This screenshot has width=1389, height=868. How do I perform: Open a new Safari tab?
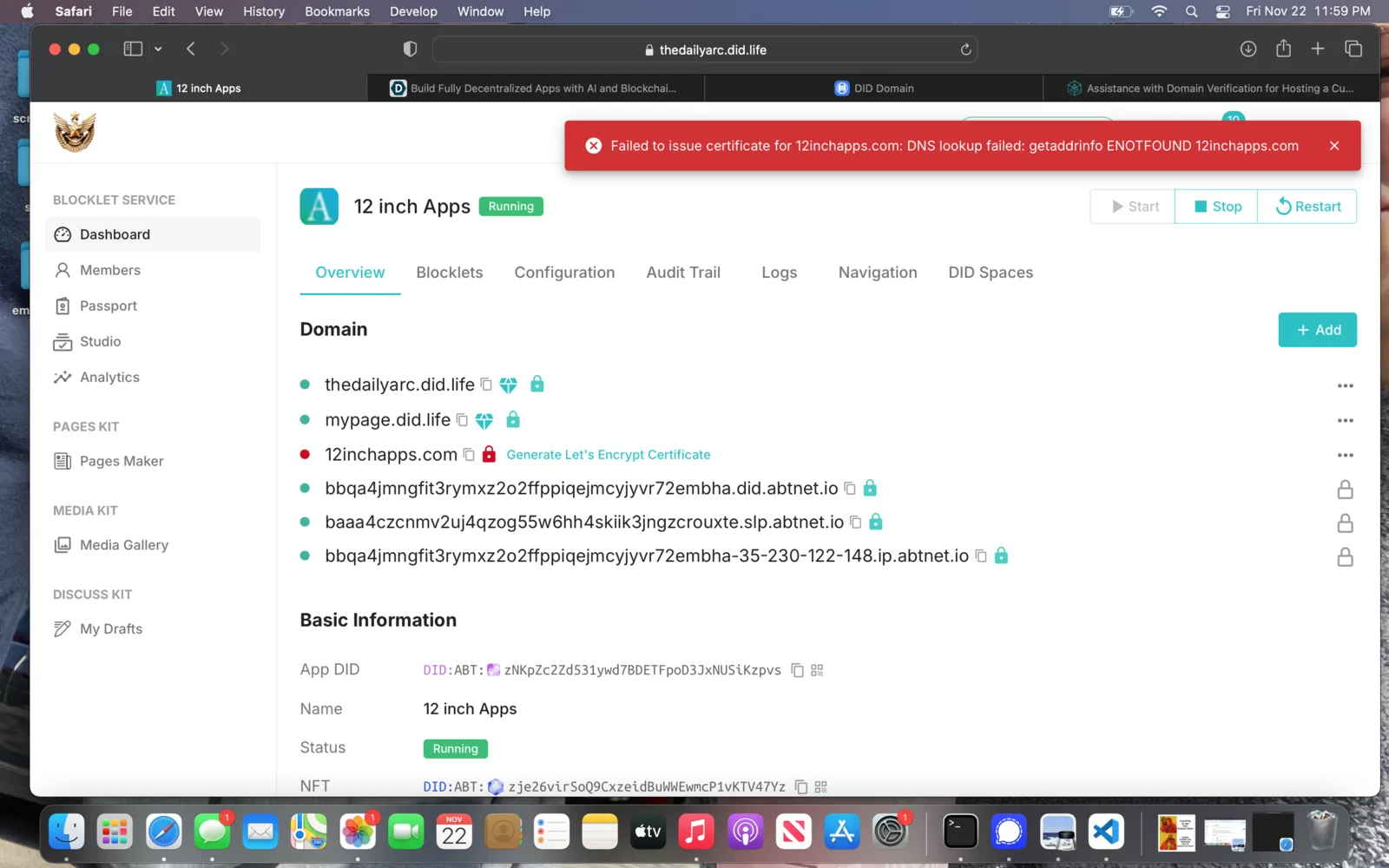pyautogui.click(x=1318, y=49)
